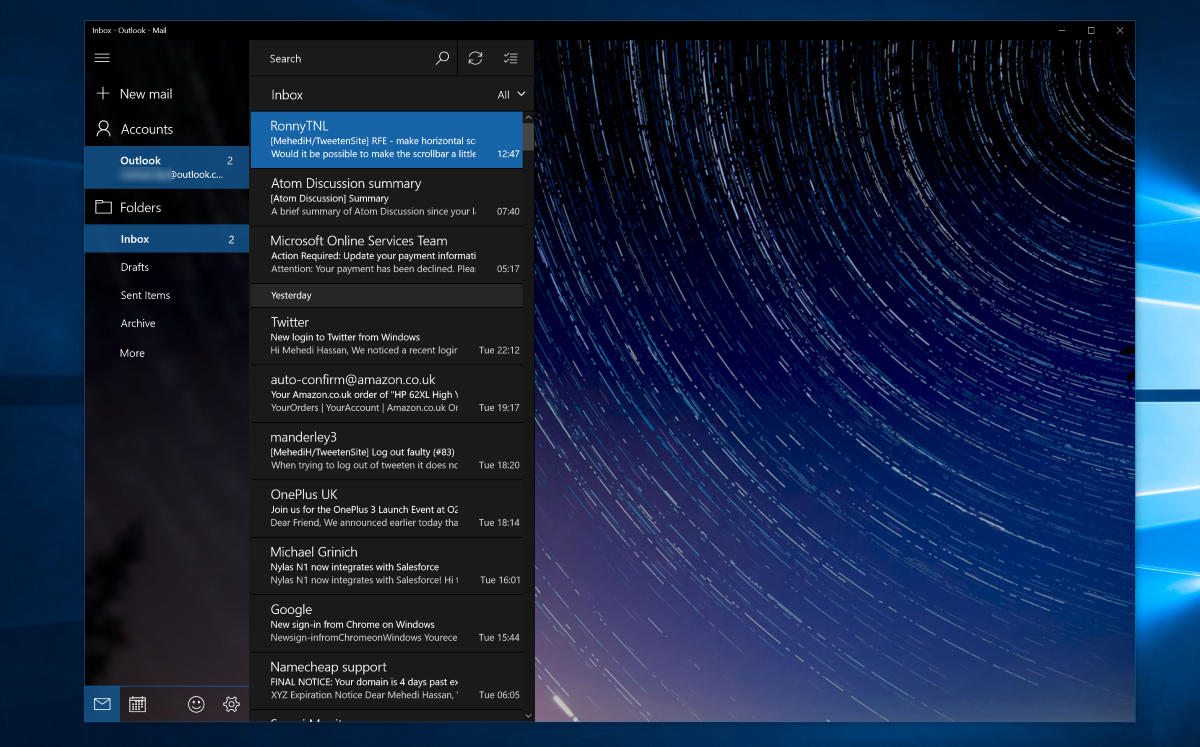This screenshot has width=1200, height=747.
Task: Click the scrollbar up arrow
Action: tap(528, 117)
